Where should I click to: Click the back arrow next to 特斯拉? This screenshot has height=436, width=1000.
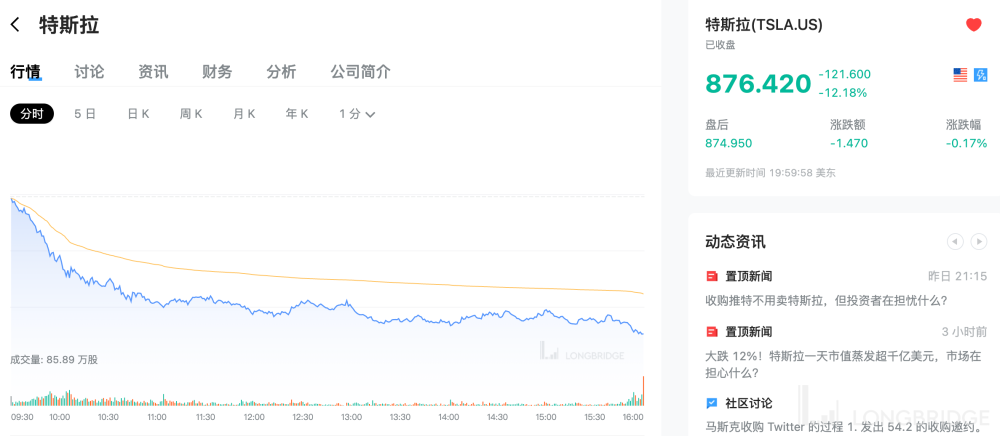click(x=15, y=25)
